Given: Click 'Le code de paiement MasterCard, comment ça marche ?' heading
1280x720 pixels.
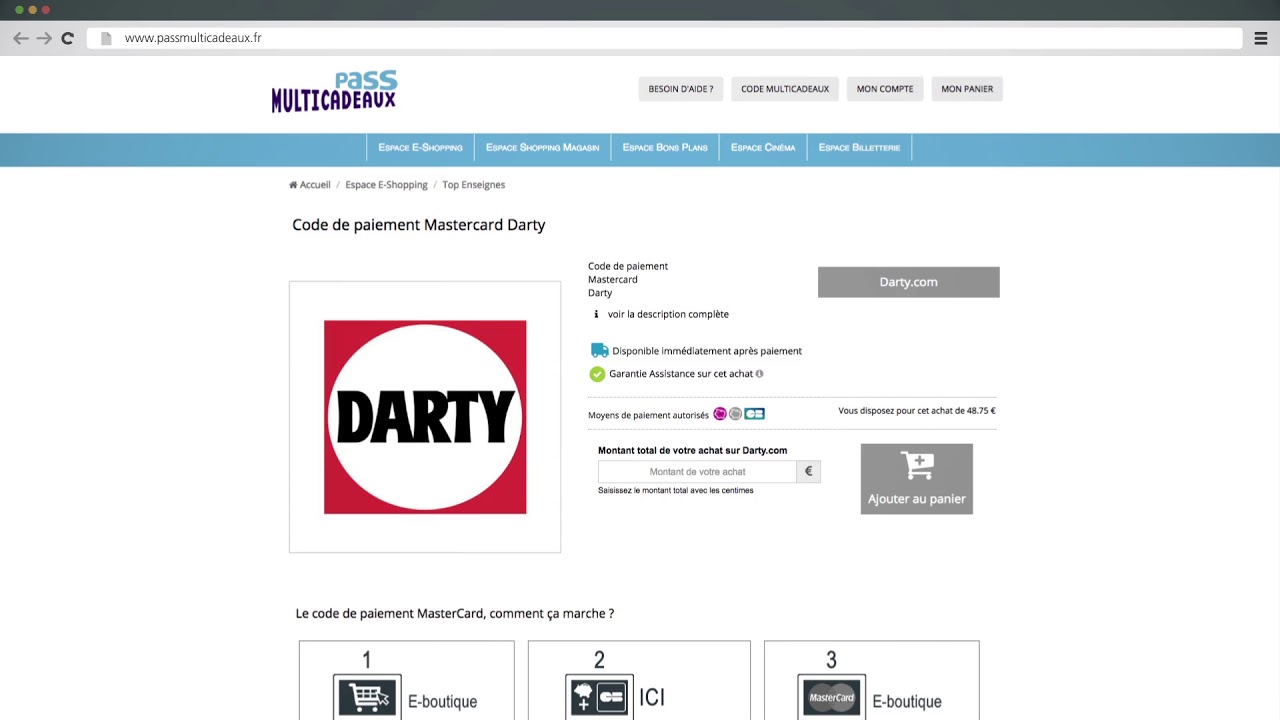Looking at the screenshot, I should (x=455, y=613).
